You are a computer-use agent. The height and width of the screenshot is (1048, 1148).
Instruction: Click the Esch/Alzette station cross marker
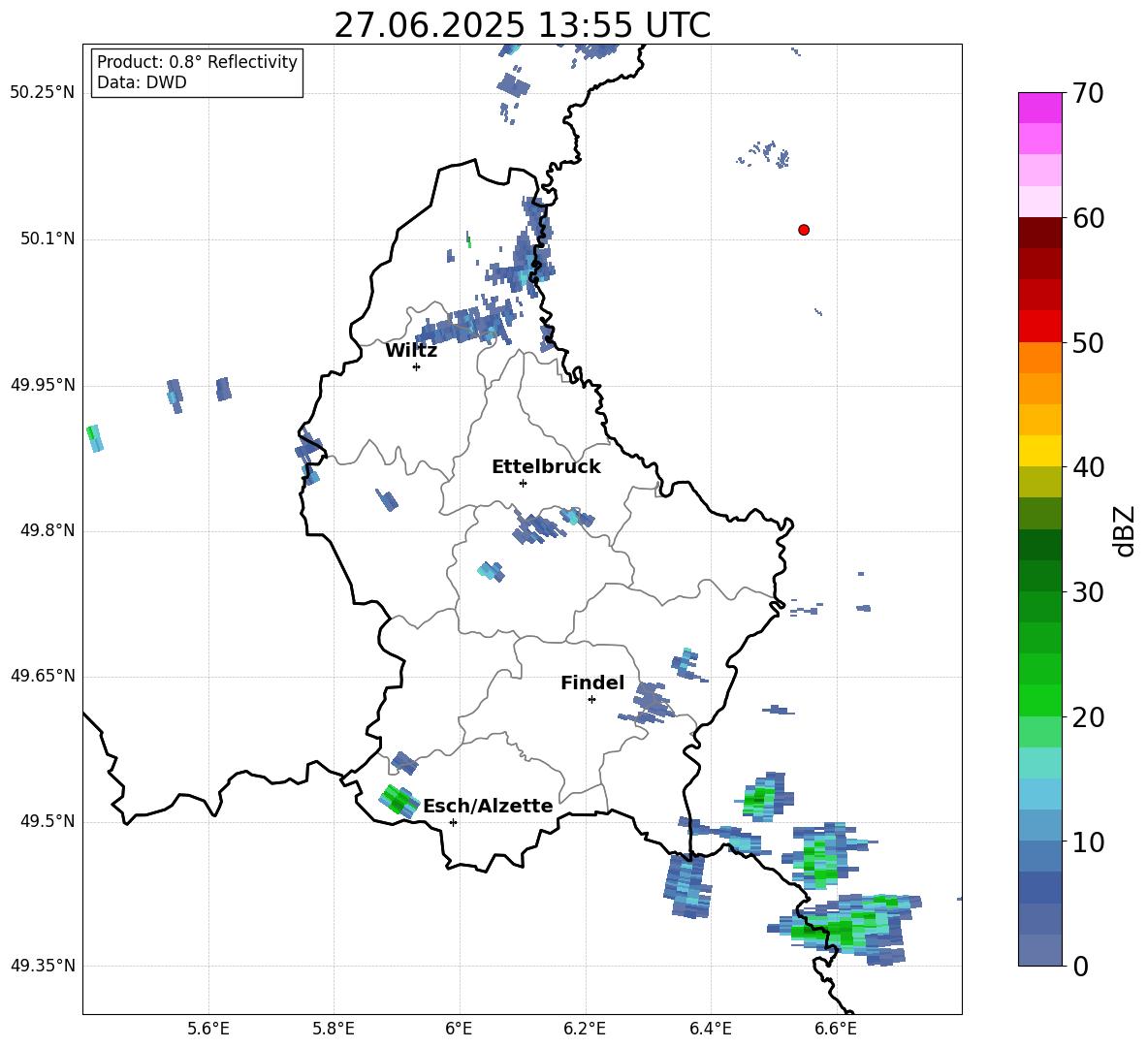click(x=453, y=822)
